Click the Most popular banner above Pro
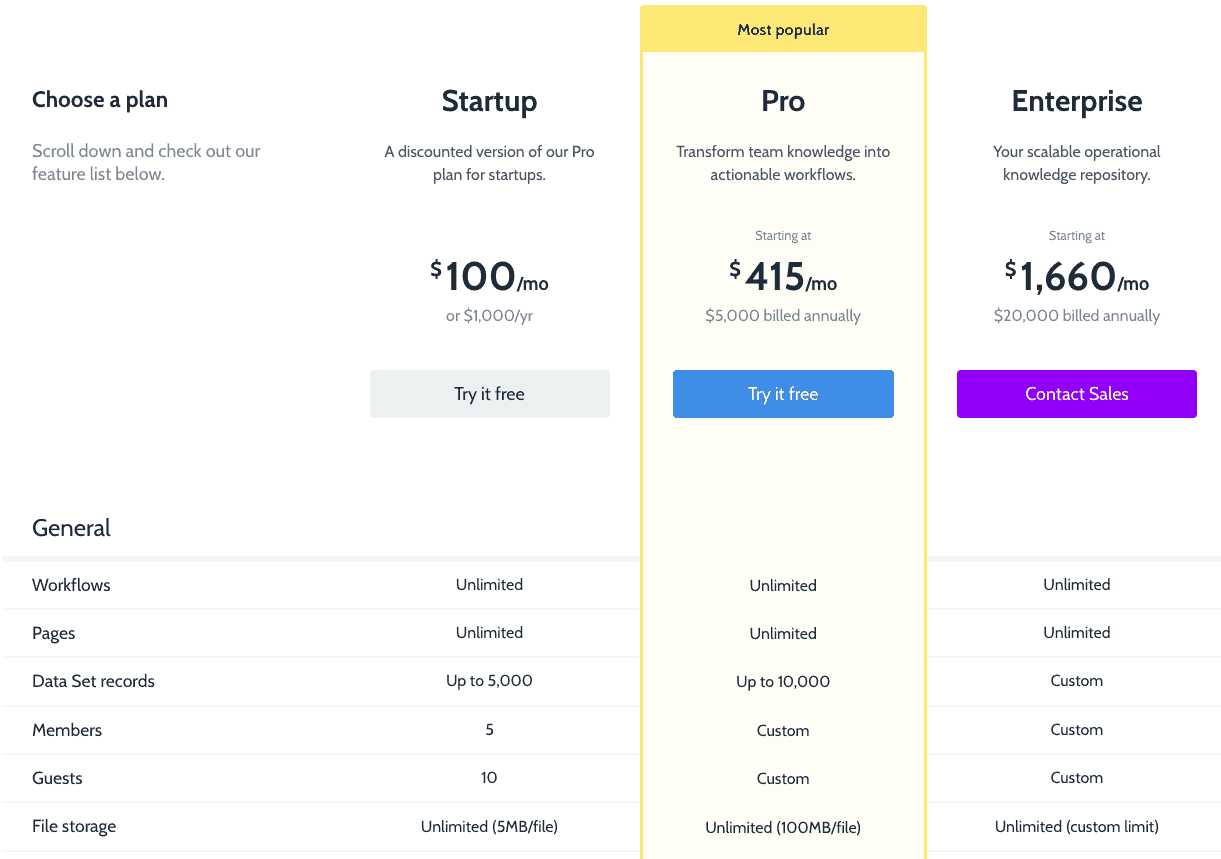This screenshot has width=1221, height=859. point(783,29)
